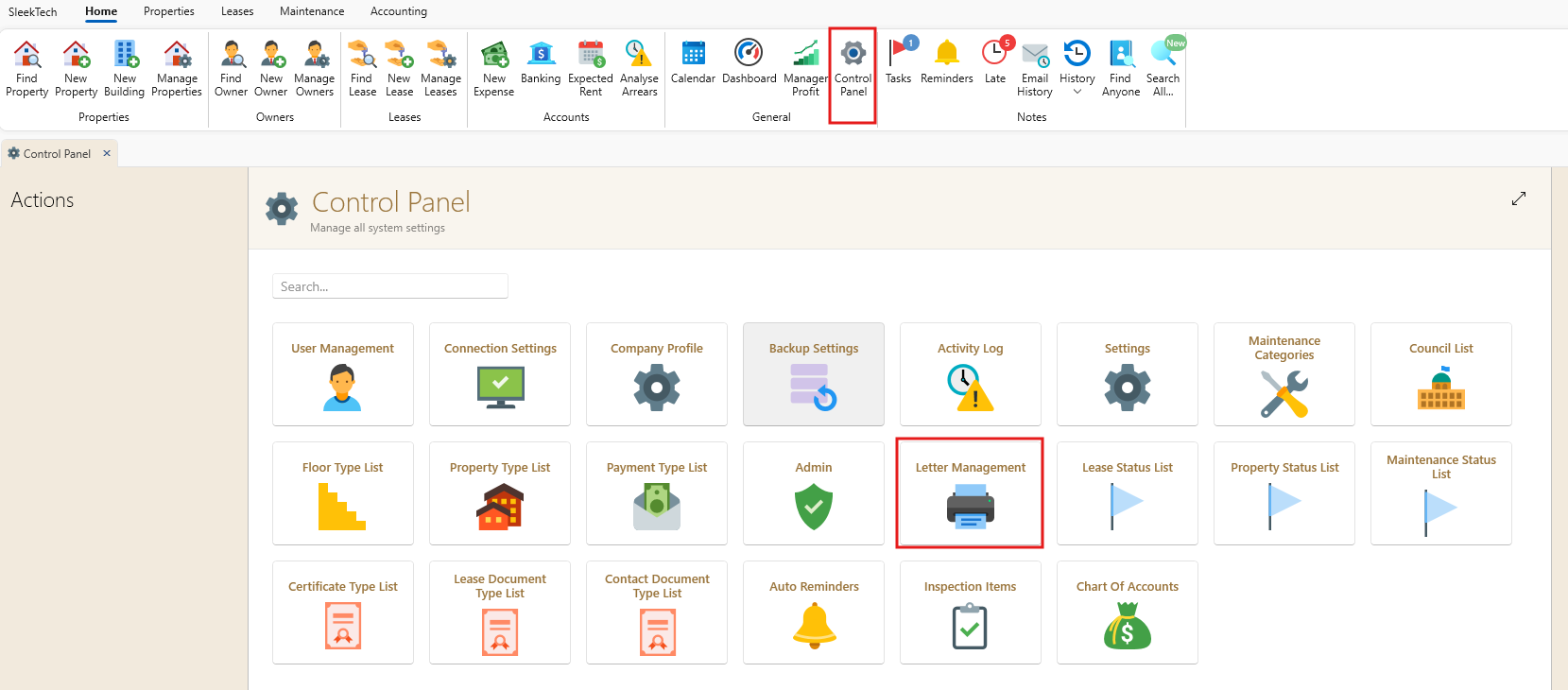The height and width of the screenshot is (690, 1568).
Task: Close the Control Panel tab
Action: (107, 153)
